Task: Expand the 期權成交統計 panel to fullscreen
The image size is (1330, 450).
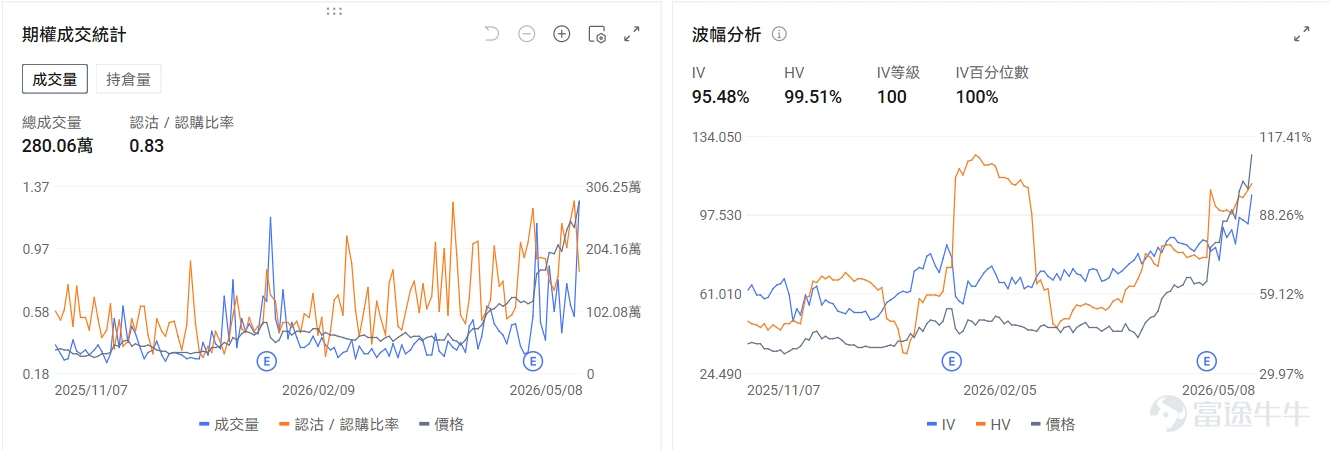Action: pos(632,34)
